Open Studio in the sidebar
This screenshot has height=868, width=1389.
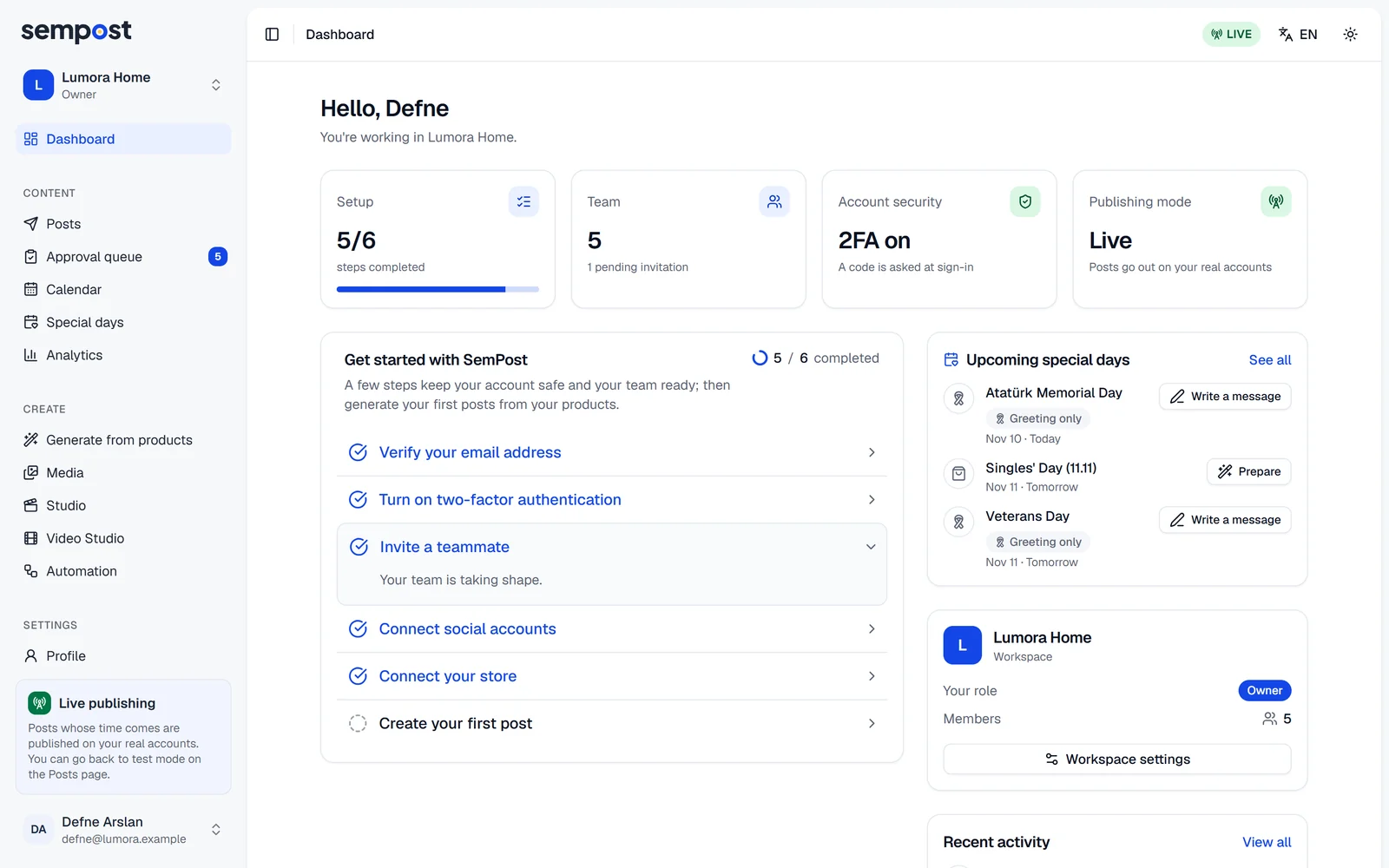(123, 506)
